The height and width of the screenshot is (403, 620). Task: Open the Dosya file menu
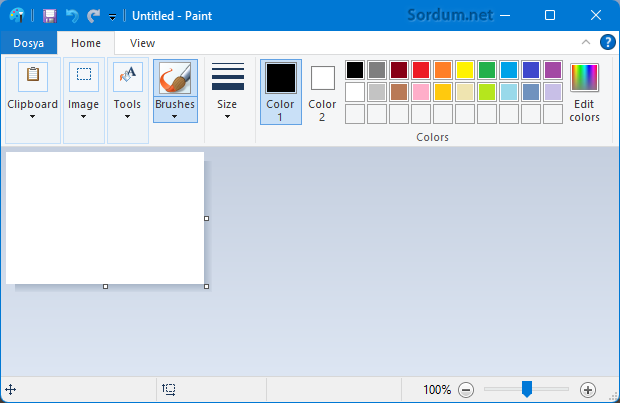click(x=28, y=43)
